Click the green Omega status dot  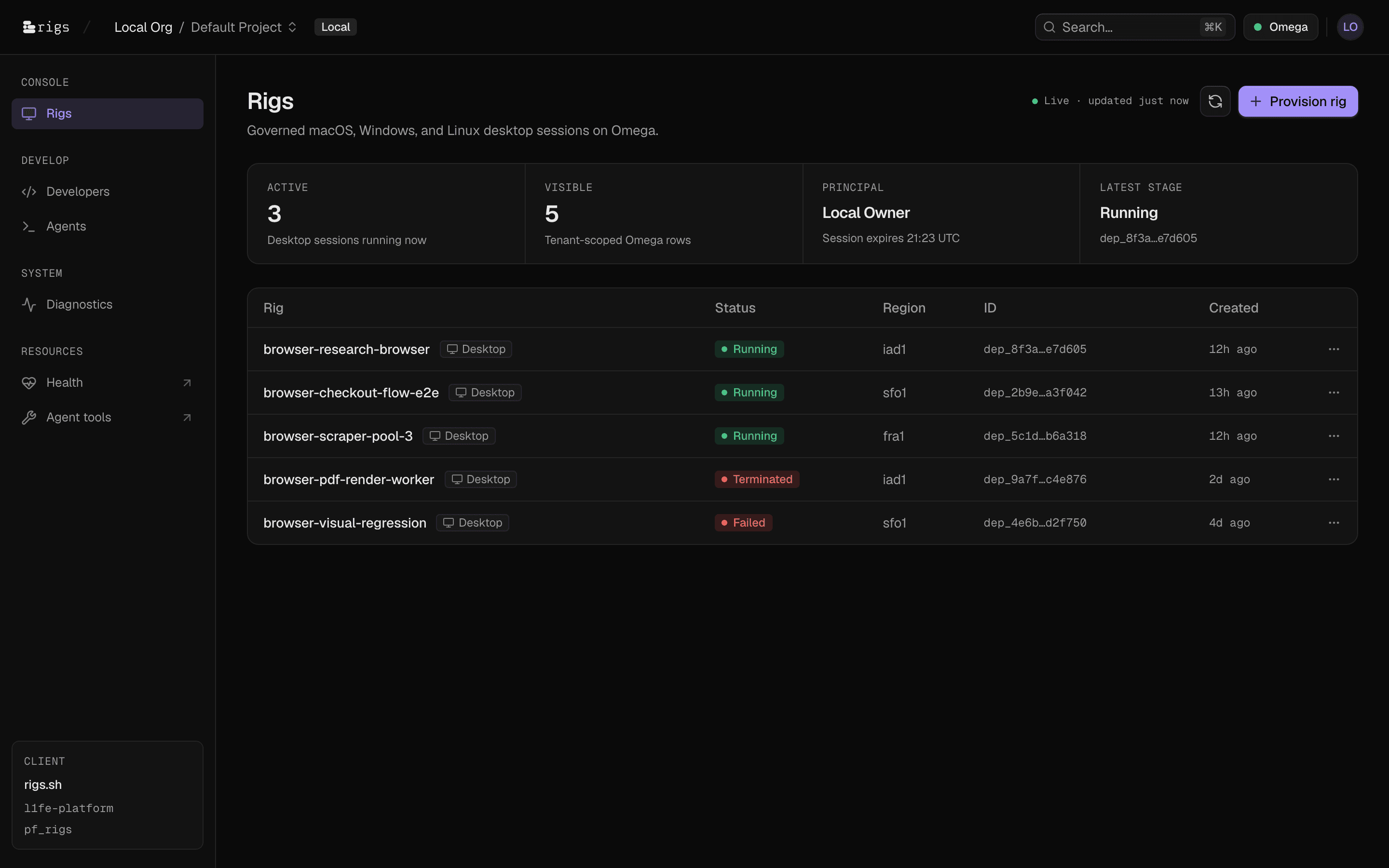pos(1257,27)
